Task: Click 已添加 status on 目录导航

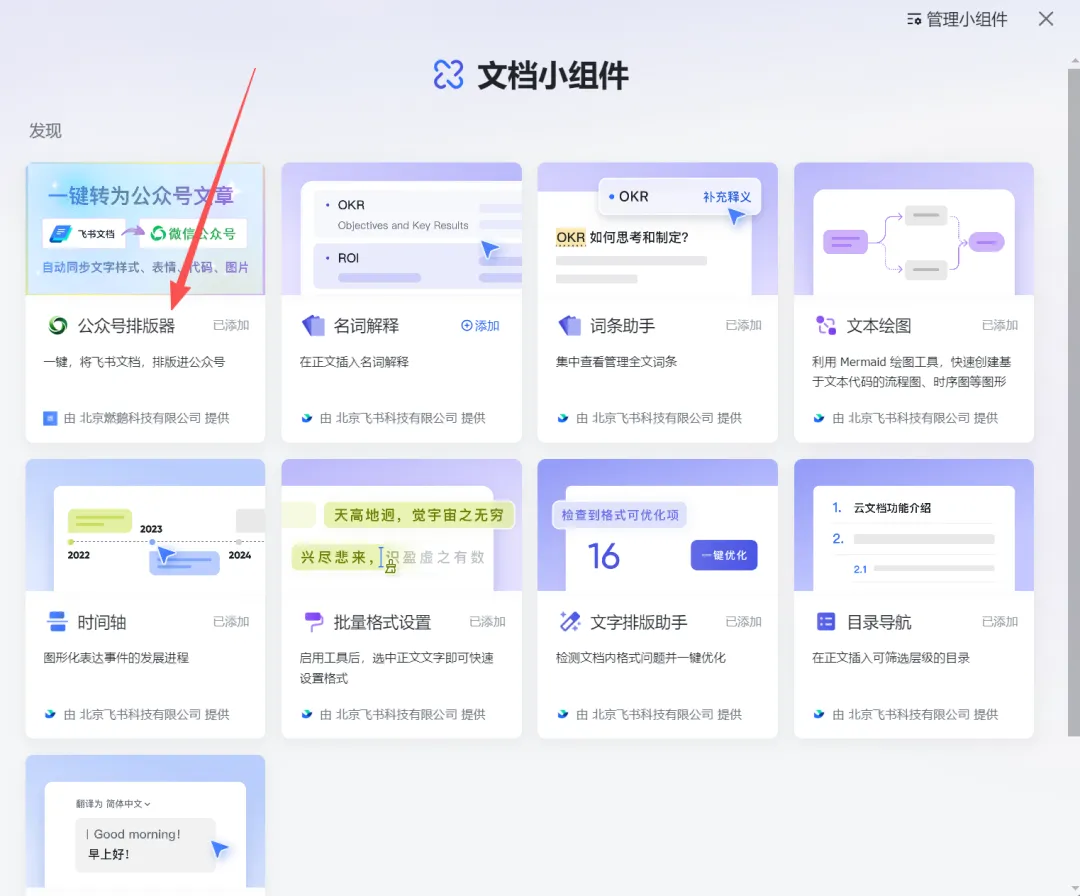Action: 999,621
